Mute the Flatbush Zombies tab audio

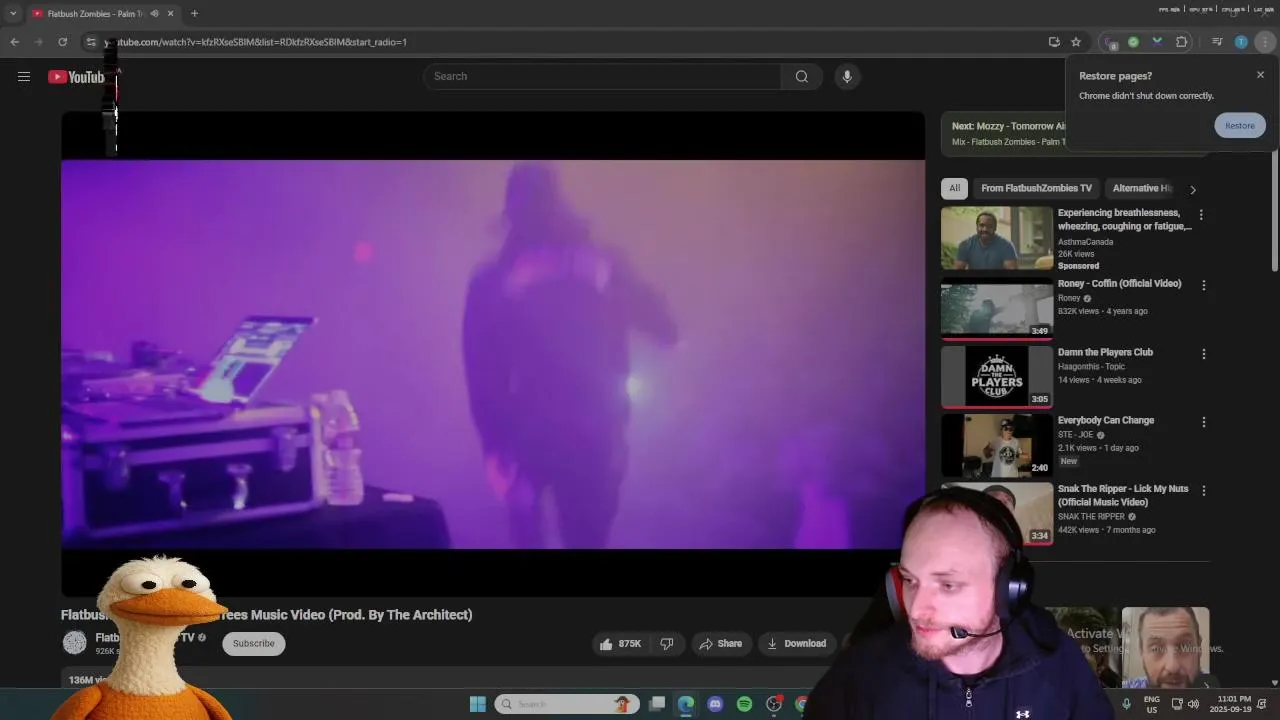(x=154, y=13)
